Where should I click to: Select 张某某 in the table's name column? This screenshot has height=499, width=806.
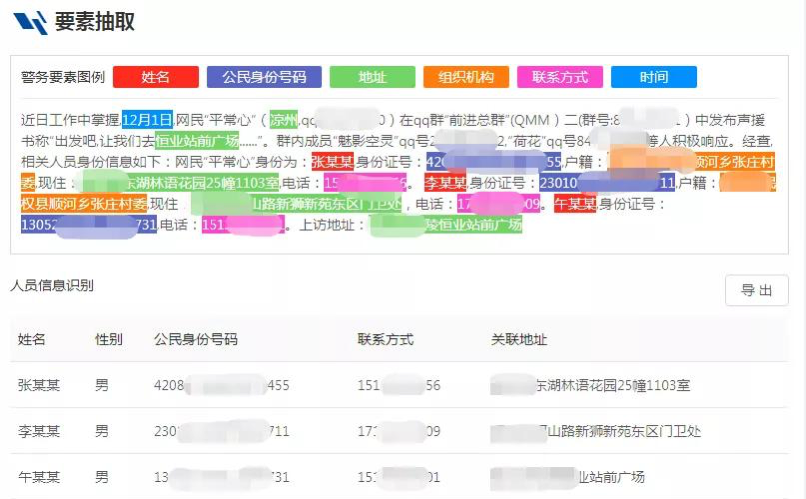point(39,385)
